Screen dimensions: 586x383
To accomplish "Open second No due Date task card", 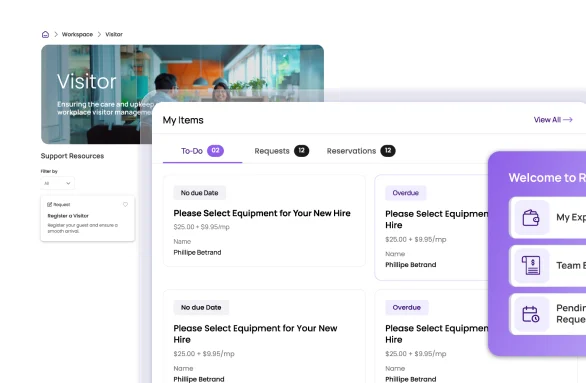I will pyautogui.click(x=264, y=336).
